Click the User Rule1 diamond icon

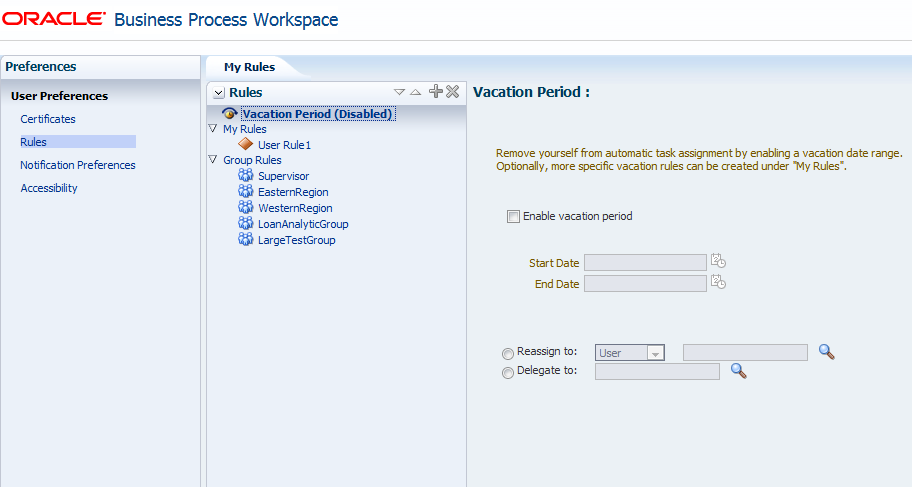click(246, 144)
